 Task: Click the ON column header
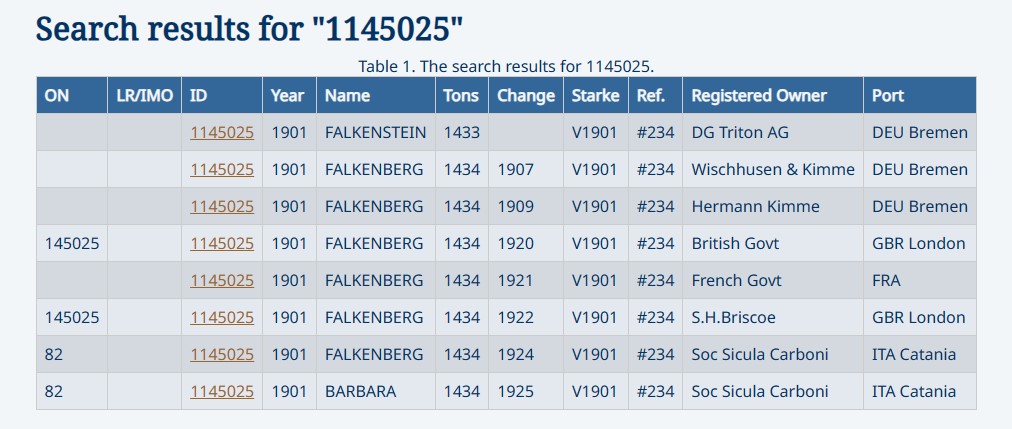pos(57,96)
